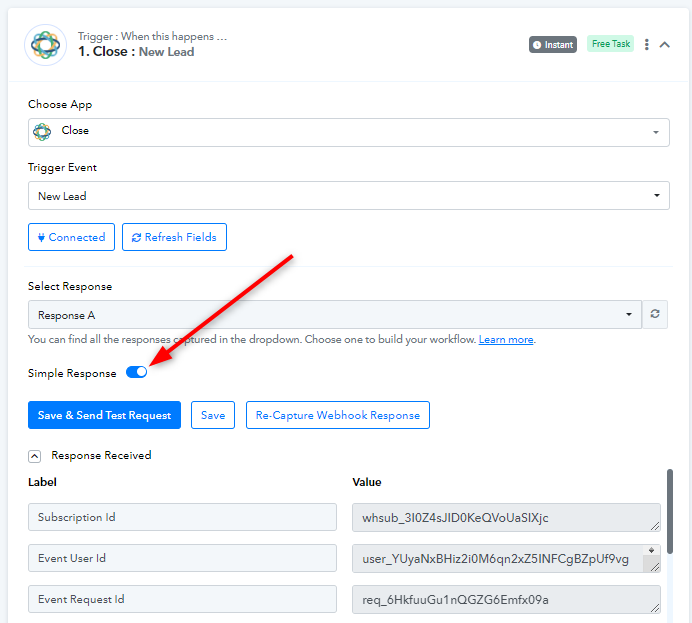Toggle the Simple Response switch
Image resolution: width=692 pixels, height=623 pixels.
pos(136,372)
